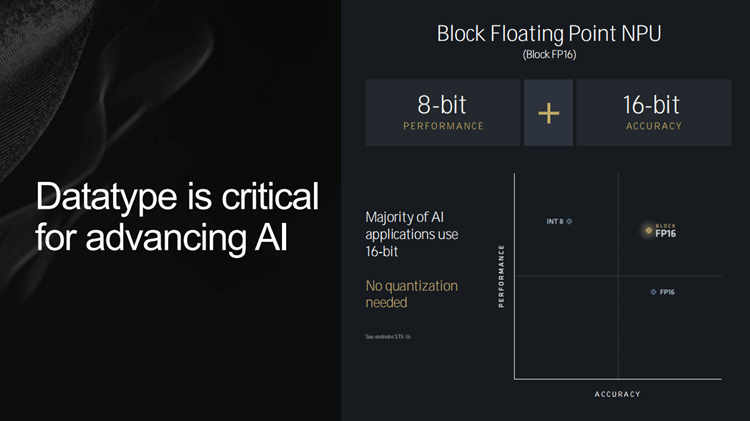
Task: Click the INT 8 chart label
Action: pyautogui.click(x=554, y=221)
